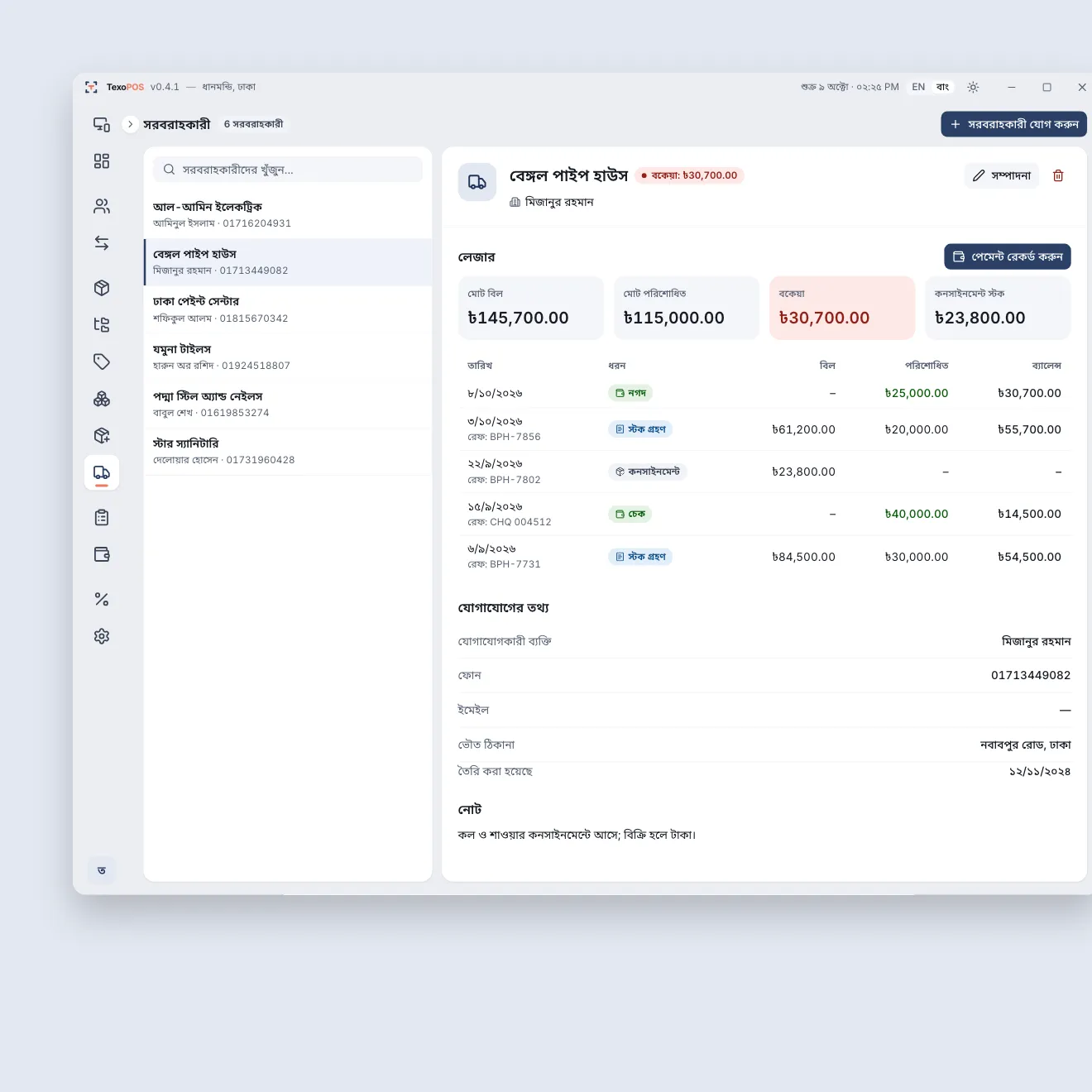
Task: Delete supplier with the red trash icon
Action: (1058, 175)
